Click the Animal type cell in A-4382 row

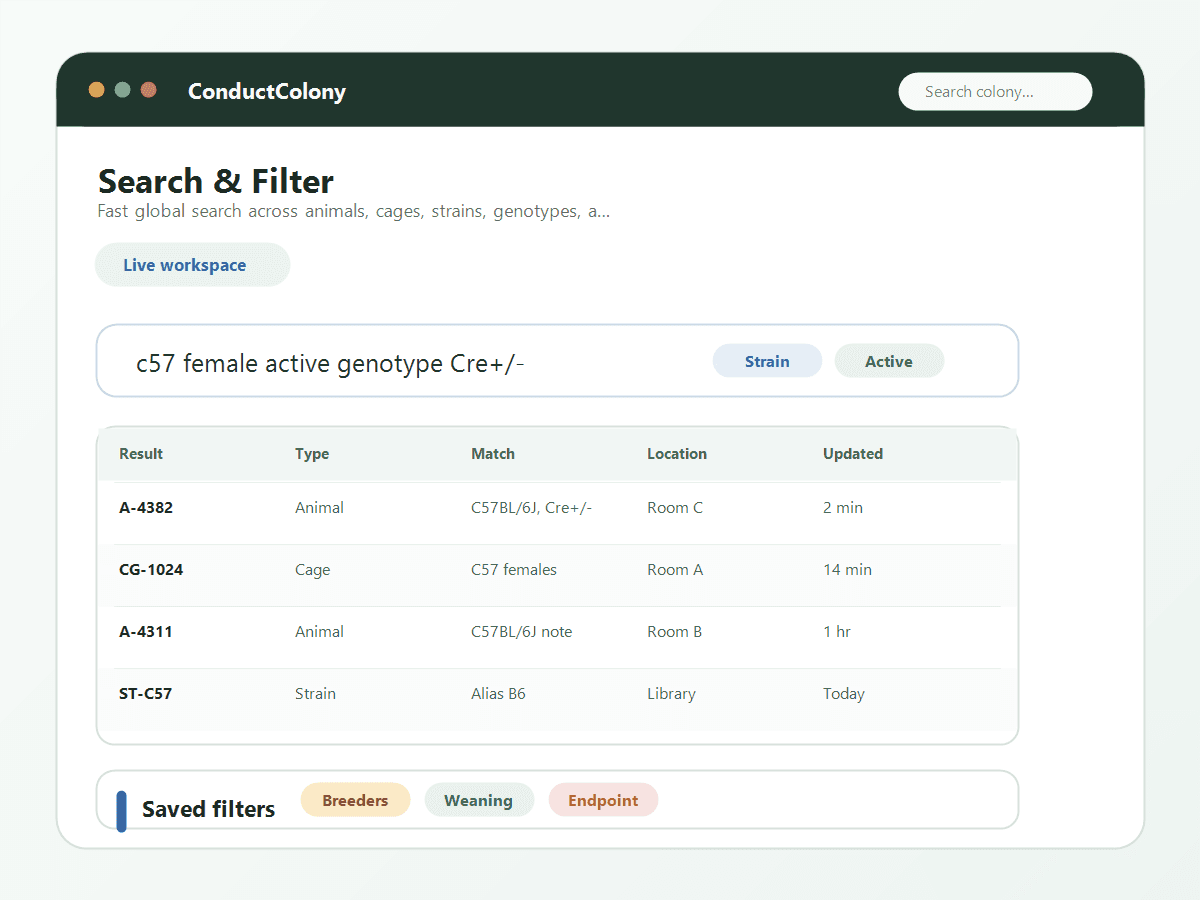(319, 507)
